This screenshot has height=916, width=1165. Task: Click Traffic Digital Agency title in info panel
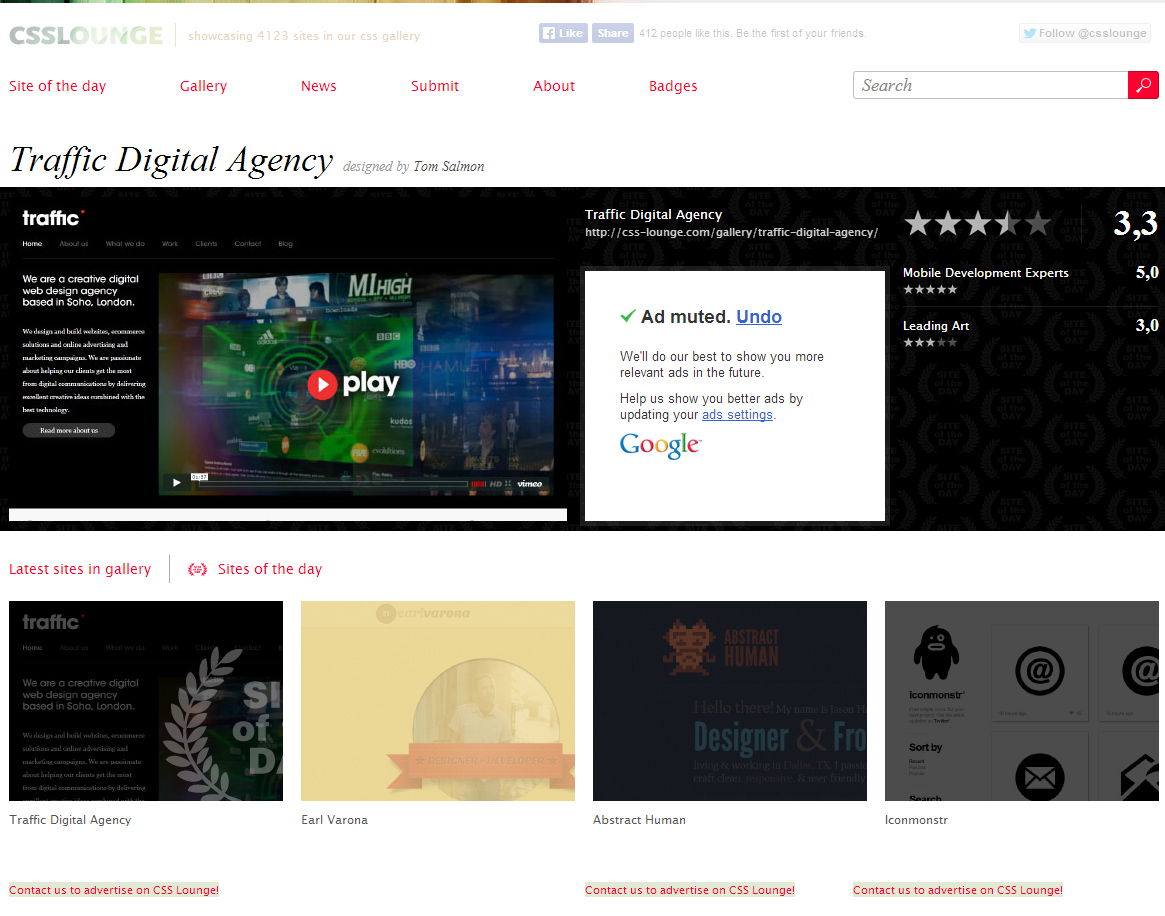(653, 214)
